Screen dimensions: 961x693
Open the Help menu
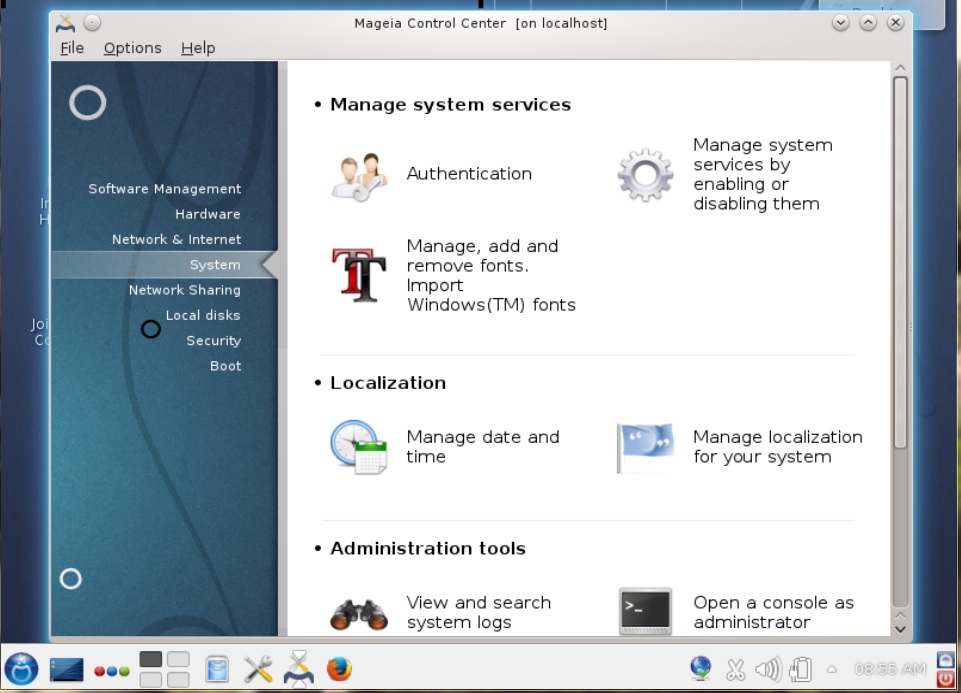coord(198,48)
